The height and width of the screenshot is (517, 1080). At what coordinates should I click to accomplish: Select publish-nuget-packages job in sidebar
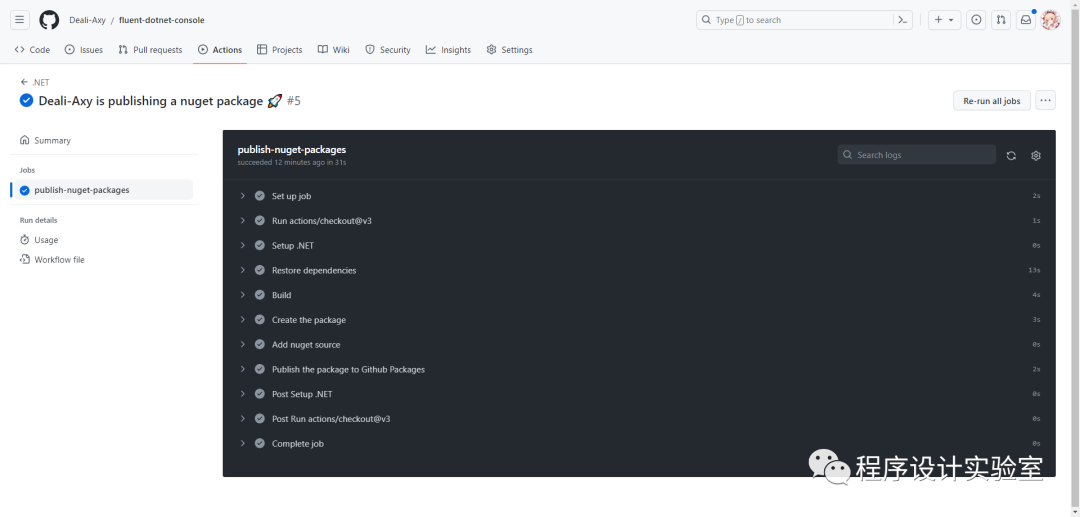102,190
